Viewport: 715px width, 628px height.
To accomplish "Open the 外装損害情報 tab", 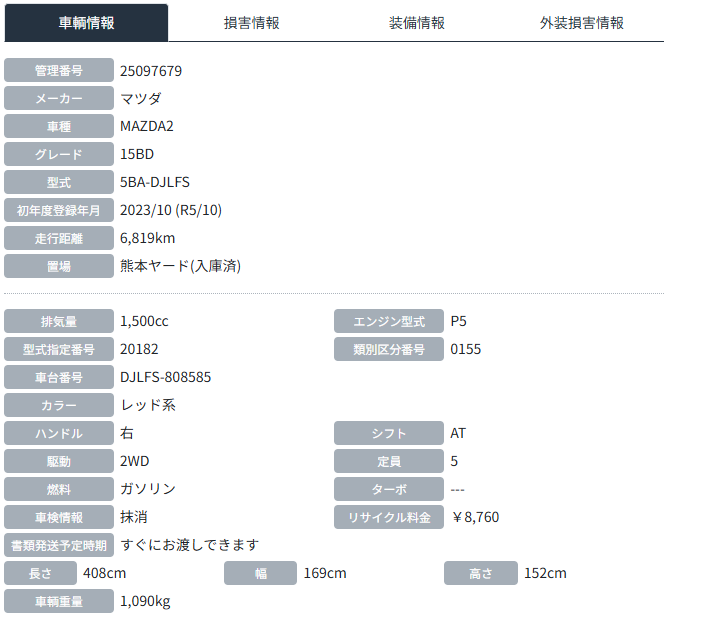I will click(x=581, y=22).
